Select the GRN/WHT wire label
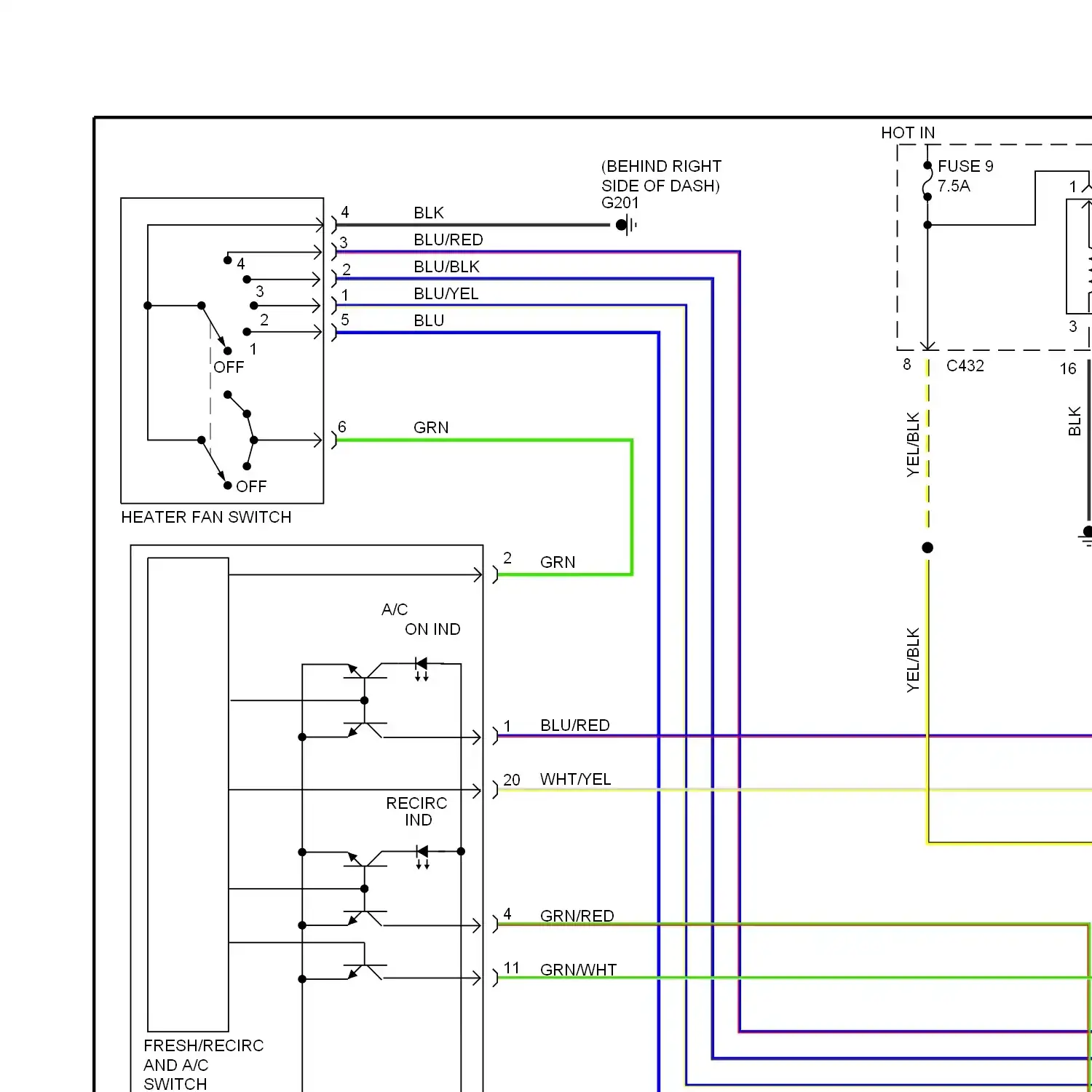The image size is (1092, 1092). pyautogui.click(x=579, y=970)
